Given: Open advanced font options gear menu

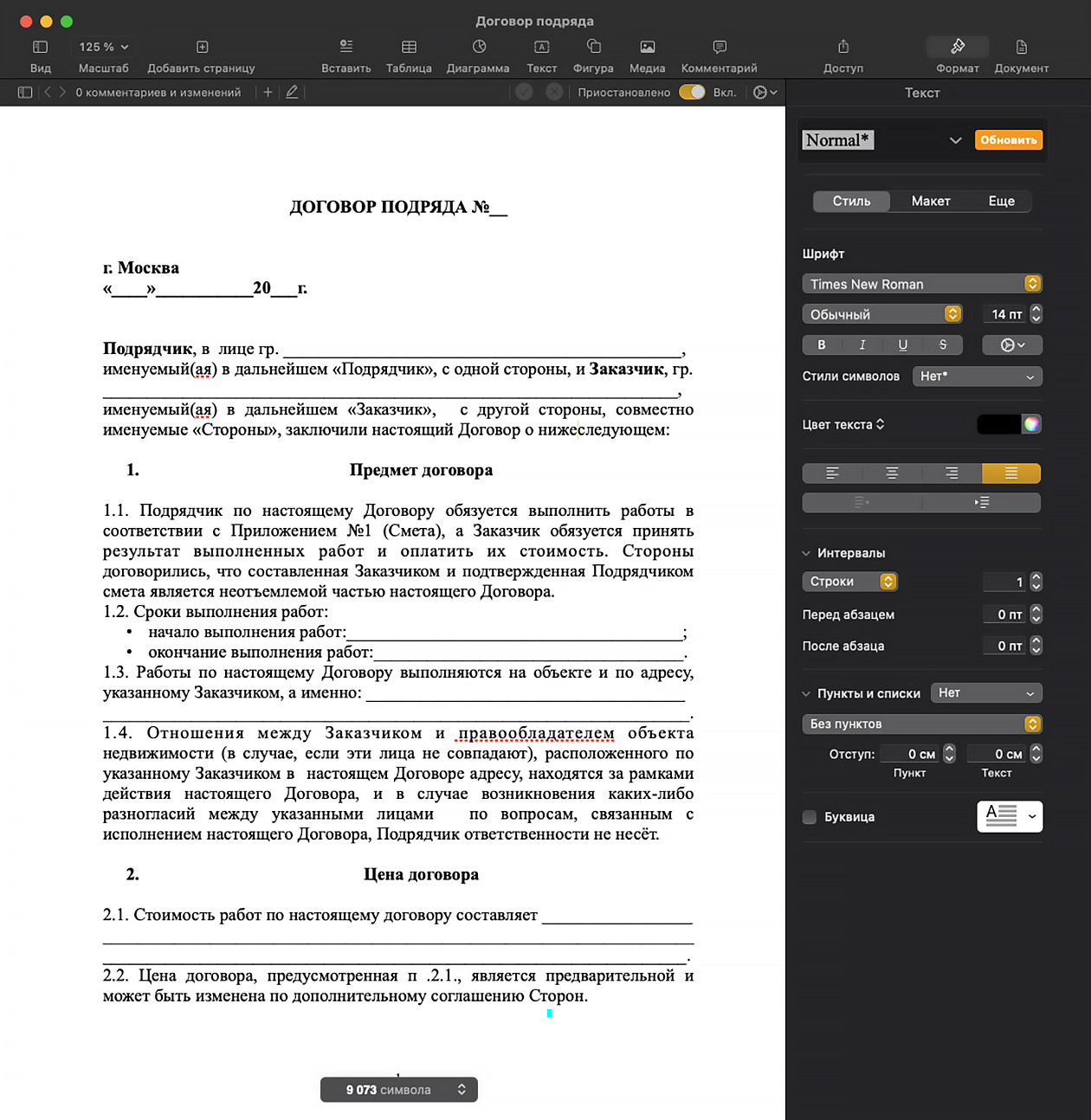Looking at the screenshot, I should 1012,344.
